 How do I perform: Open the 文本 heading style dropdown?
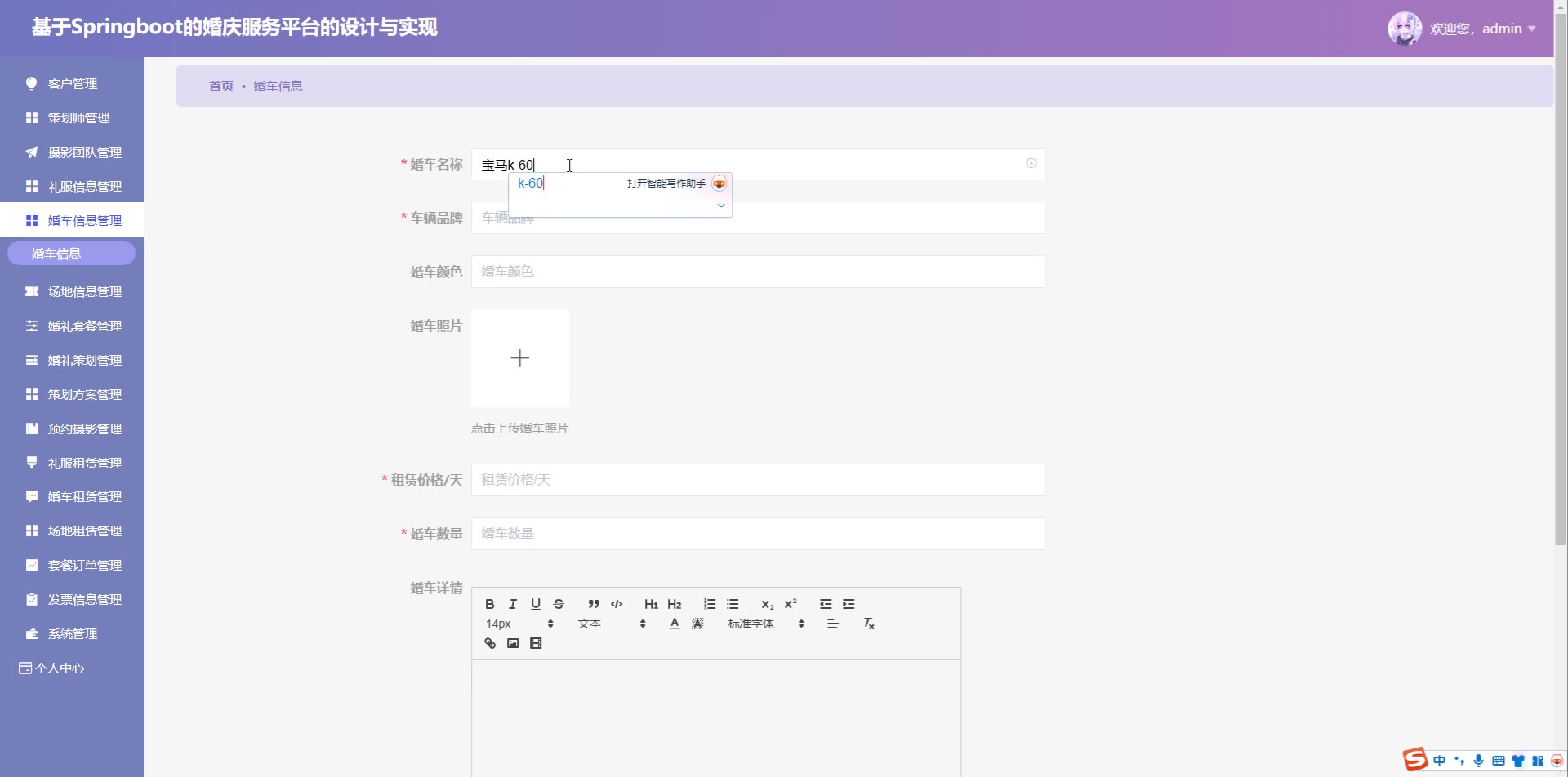(x=612, y=624)
